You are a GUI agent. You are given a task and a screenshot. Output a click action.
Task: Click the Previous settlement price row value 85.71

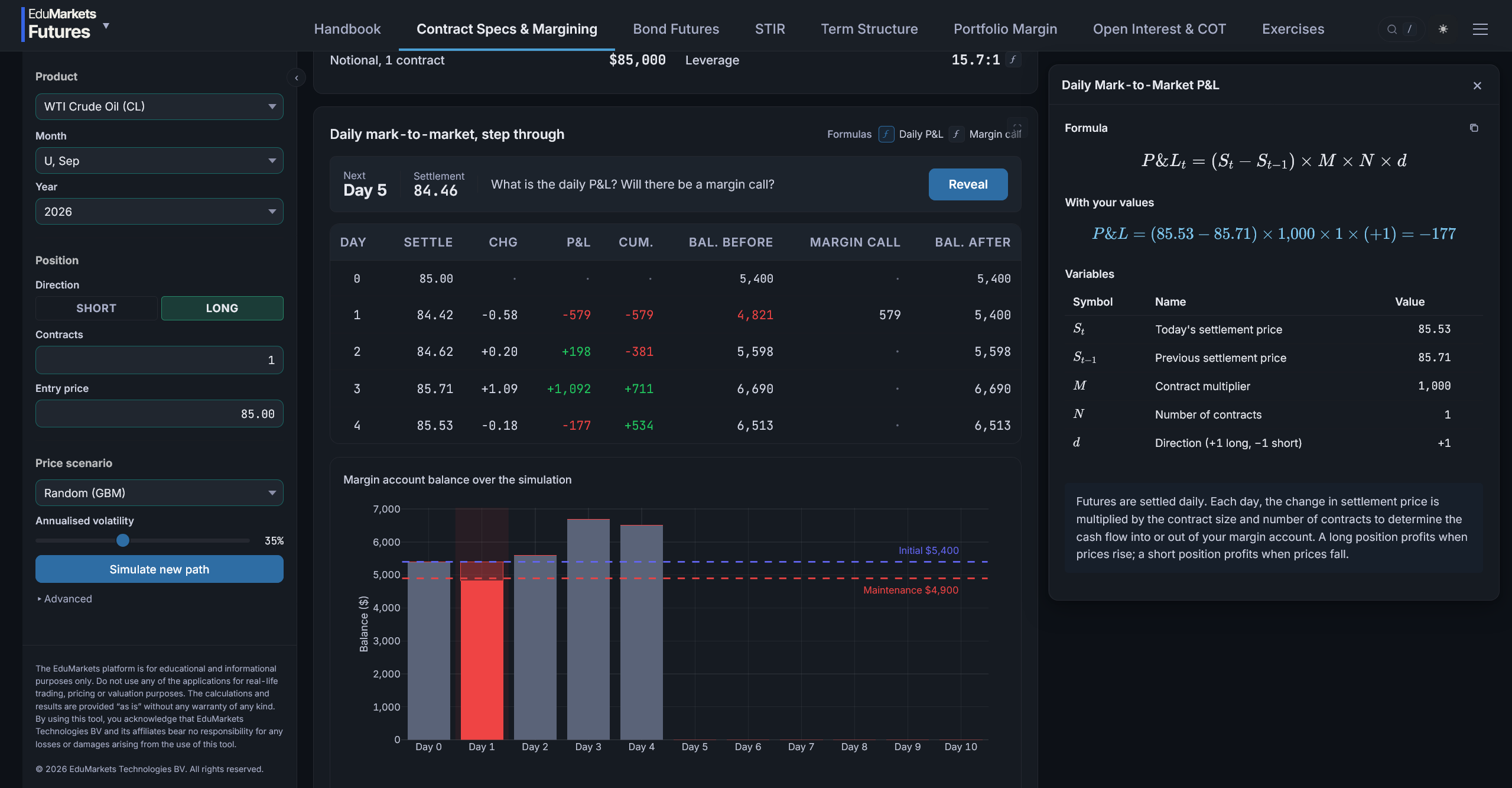coord(1434,358)
